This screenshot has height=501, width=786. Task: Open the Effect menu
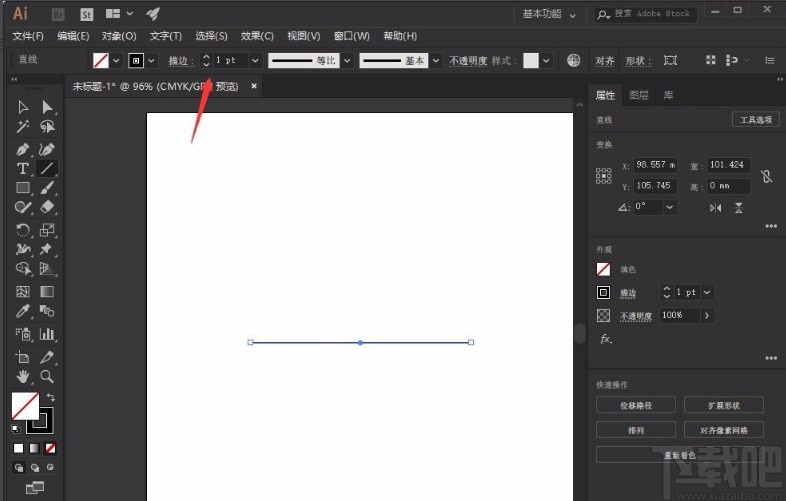pos(257,36)
